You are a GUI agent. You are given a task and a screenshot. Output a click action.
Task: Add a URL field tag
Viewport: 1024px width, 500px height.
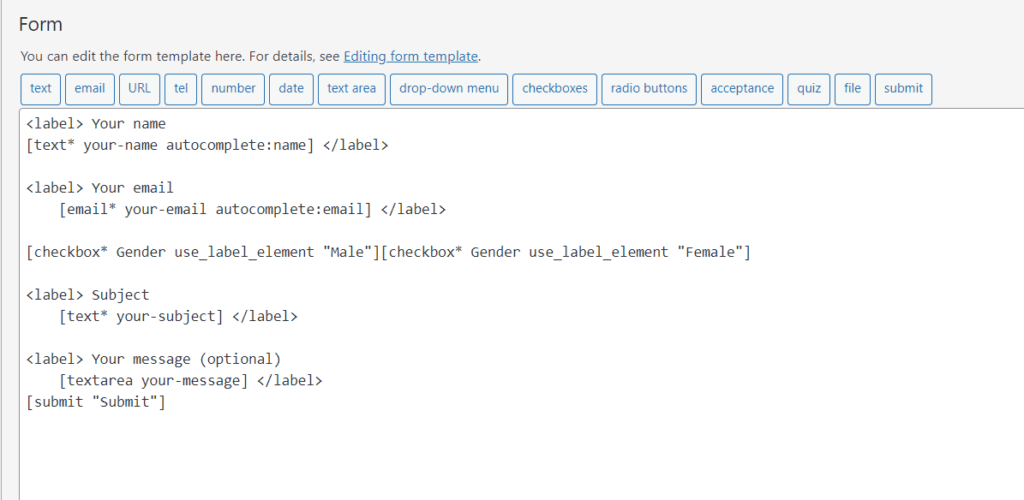tap(139, 88)
